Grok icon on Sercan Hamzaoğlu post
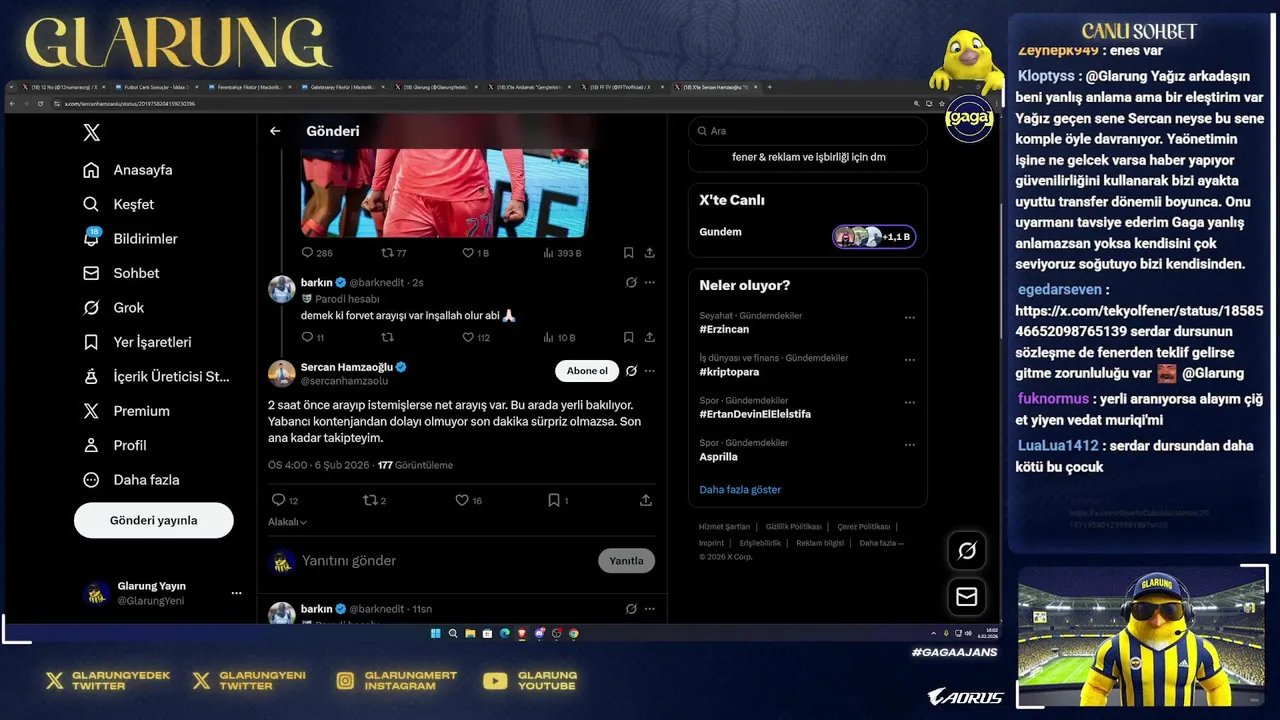 [631, 371]
